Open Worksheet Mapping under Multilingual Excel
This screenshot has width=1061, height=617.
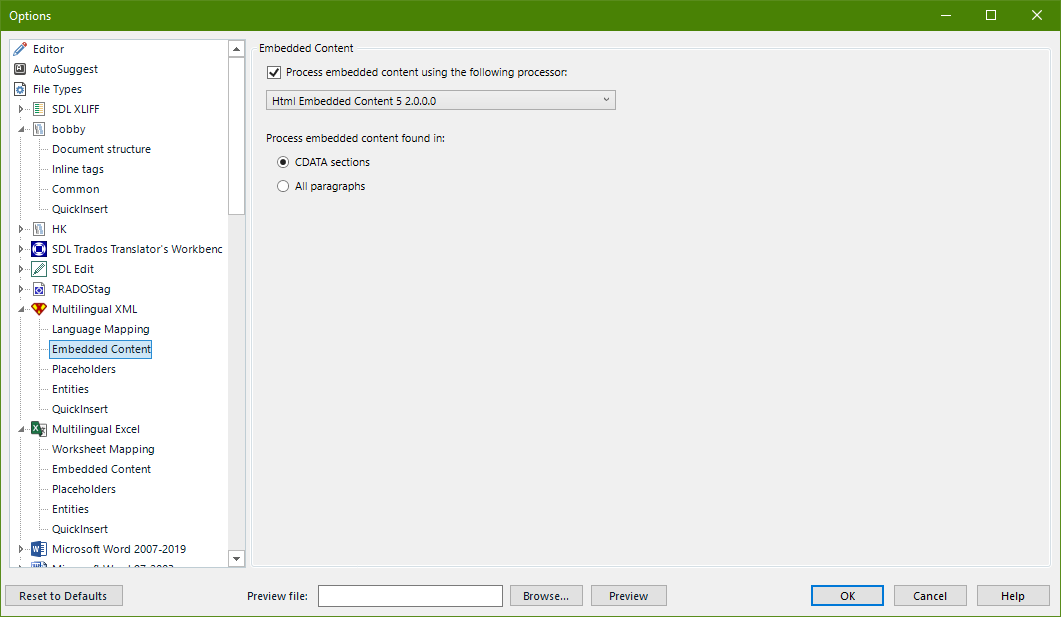coord(103,449)
